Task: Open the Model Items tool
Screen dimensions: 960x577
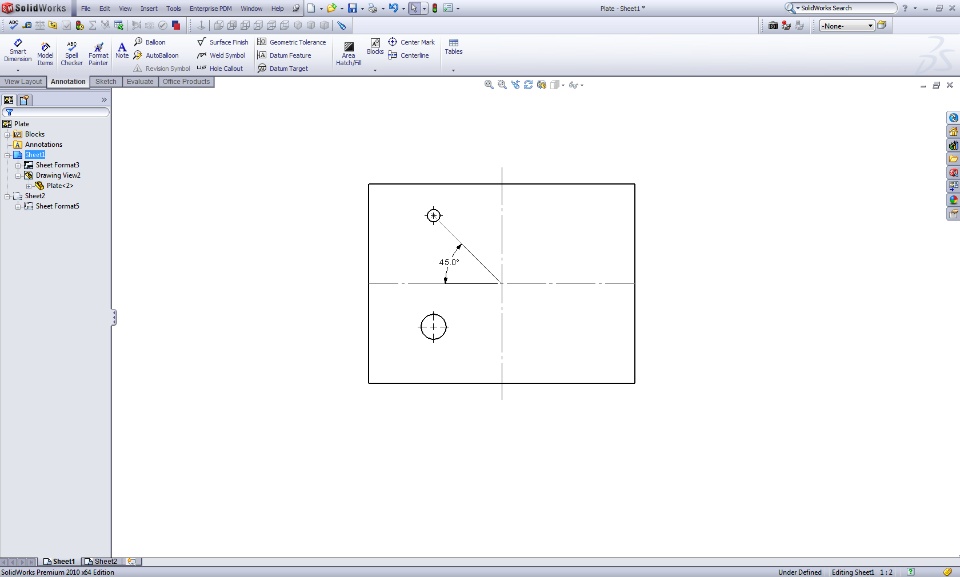Action: tap(45, 54)
